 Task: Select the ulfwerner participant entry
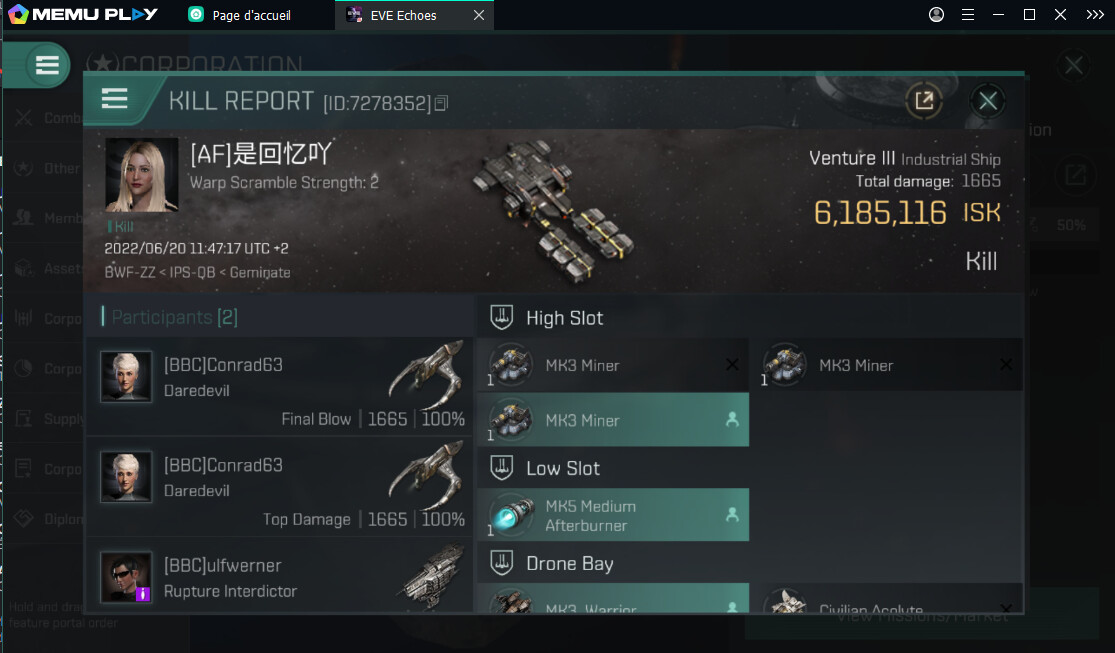pos(280,578)
